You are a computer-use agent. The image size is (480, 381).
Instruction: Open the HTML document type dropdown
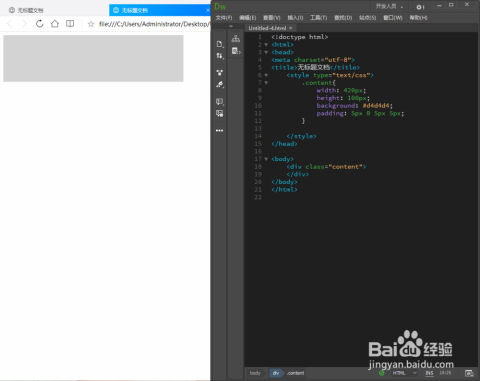404,373
